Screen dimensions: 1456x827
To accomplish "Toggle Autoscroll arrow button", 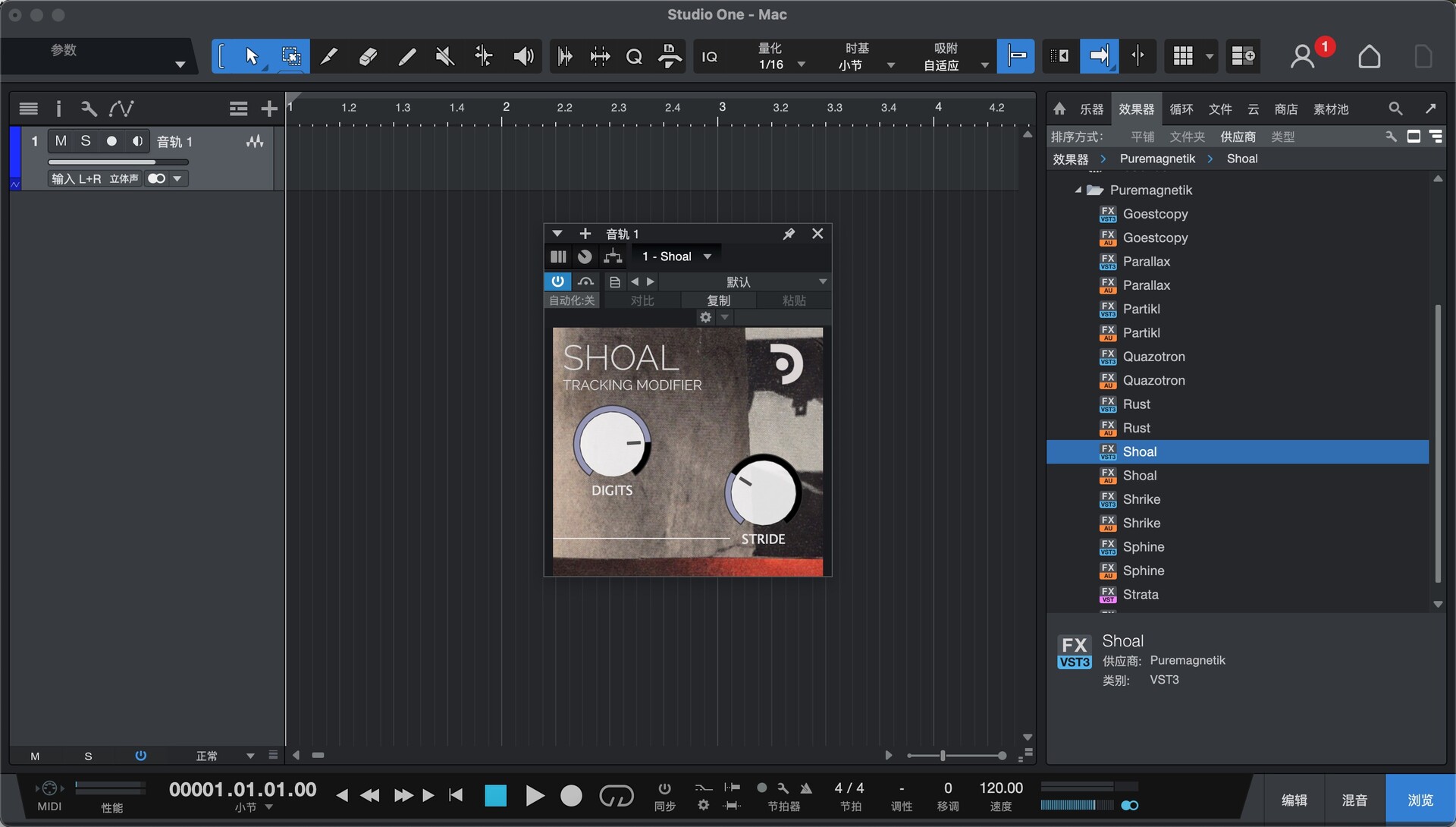I will tap(1099, 55).
